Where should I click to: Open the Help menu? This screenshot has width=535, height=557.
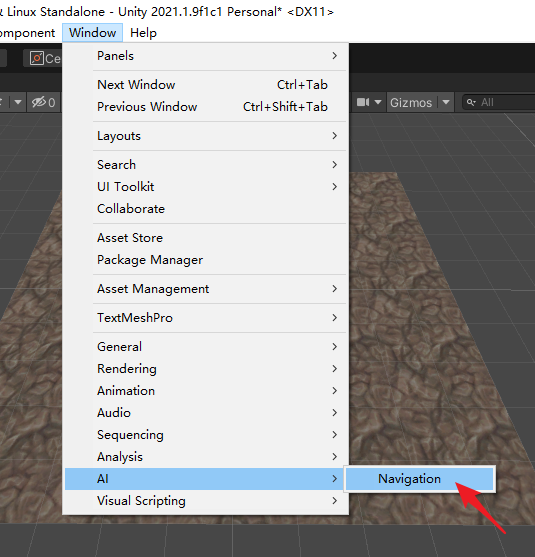tap(143, 33)
